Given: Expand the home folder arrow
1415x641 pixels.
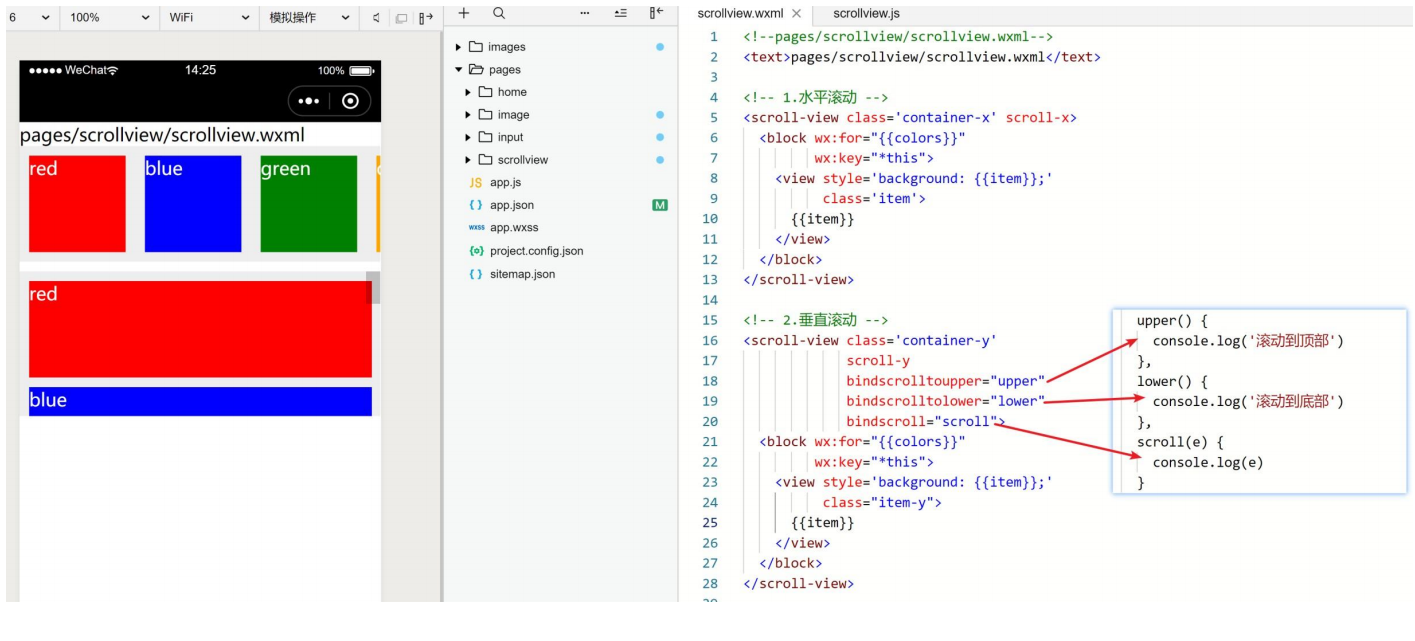Looking at the screenshot, I should [x=468, y=92].
